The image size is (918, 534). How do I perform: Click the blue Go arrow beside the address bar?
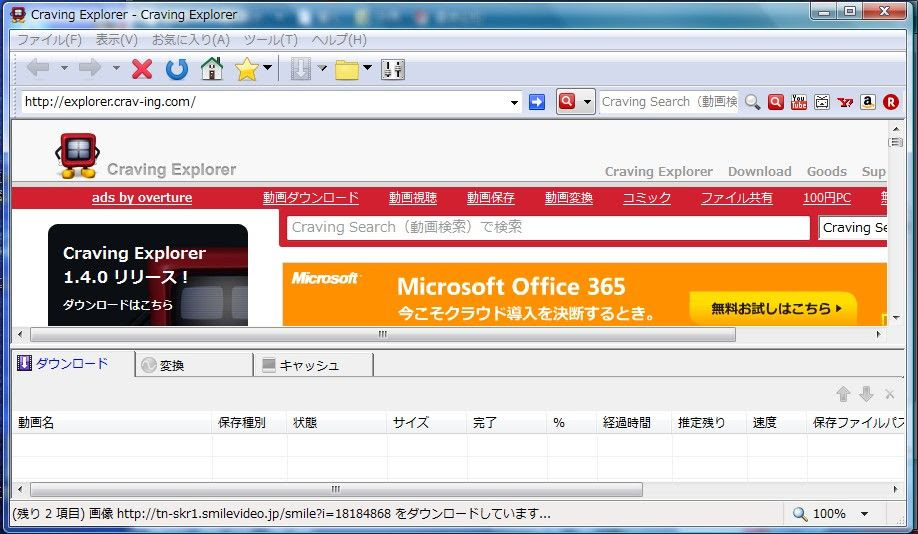(537, 102)
